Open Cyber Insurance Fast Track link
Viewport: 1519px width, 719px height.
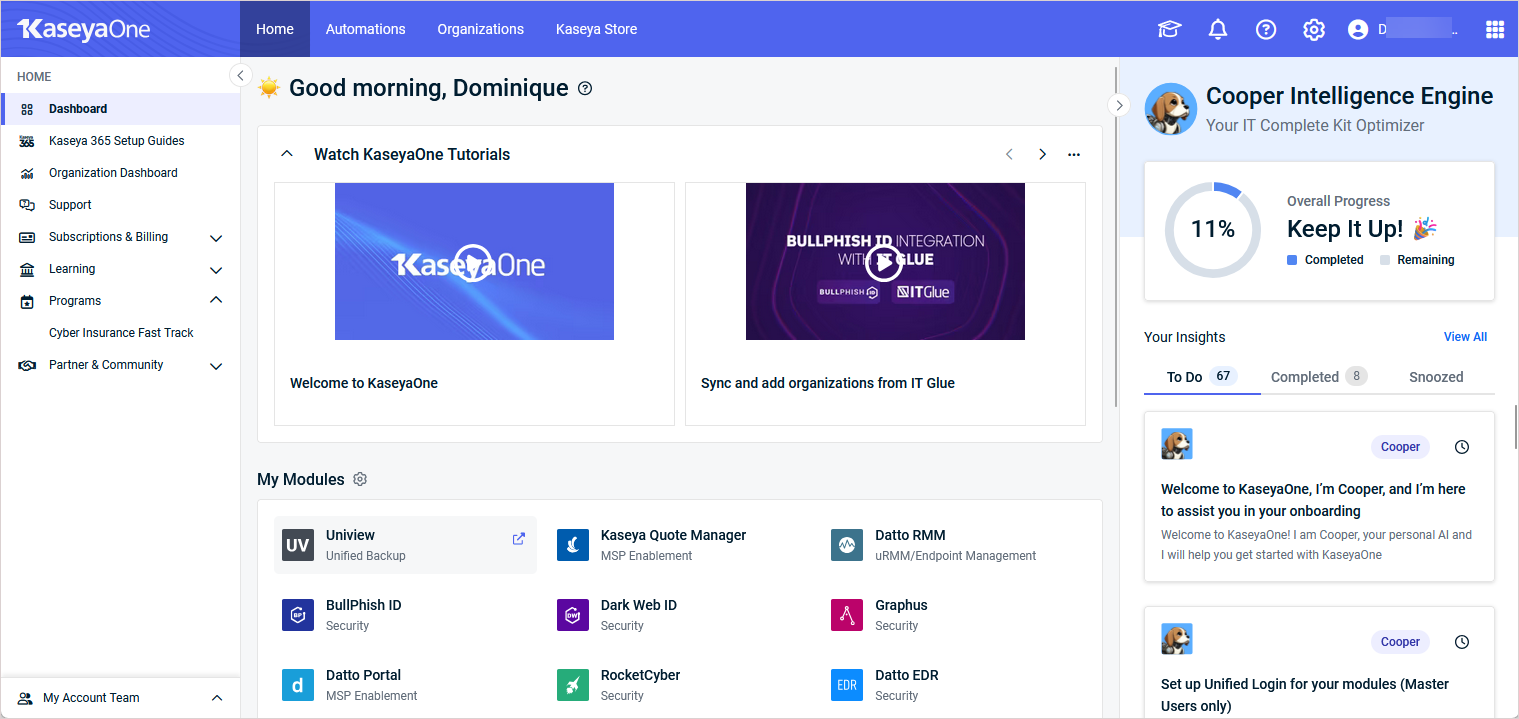121,333
